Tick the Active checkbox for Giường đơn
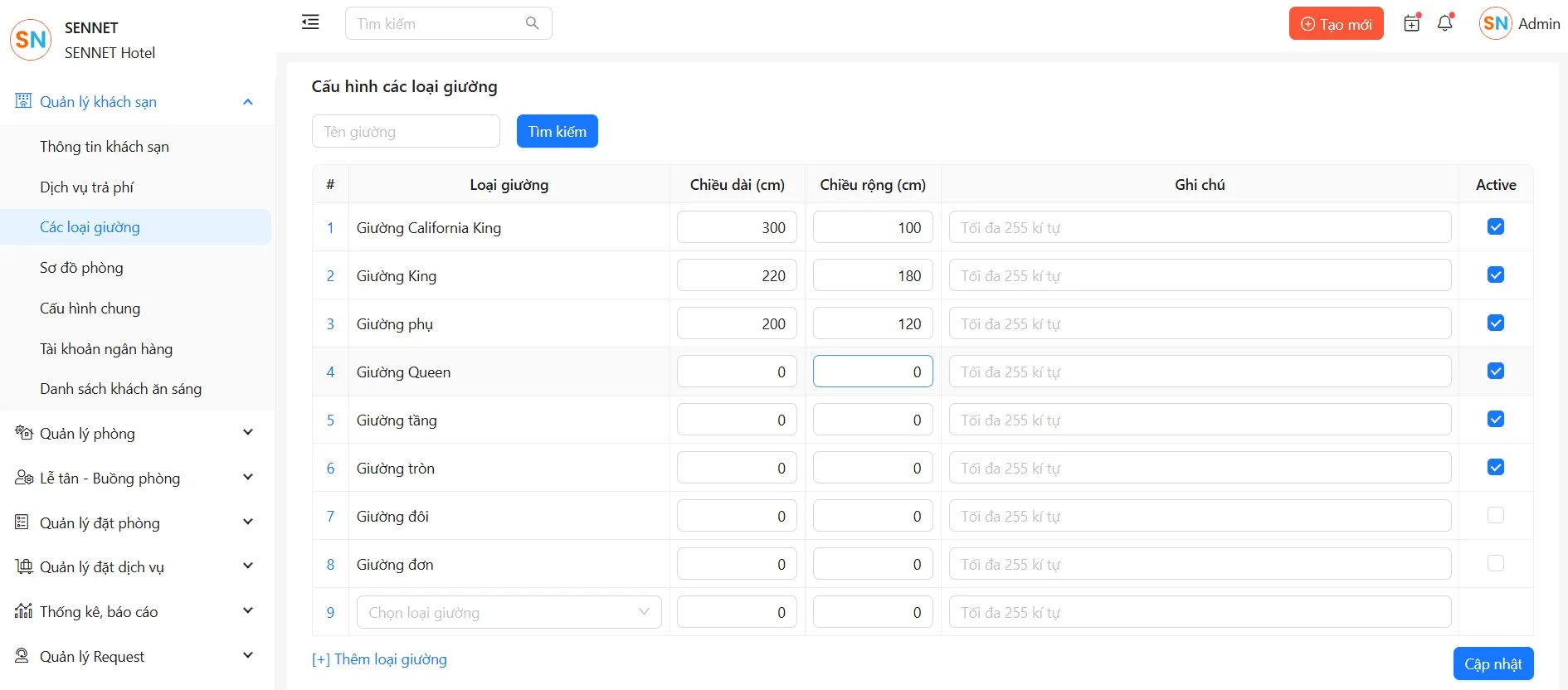 tap(1495, 564)
